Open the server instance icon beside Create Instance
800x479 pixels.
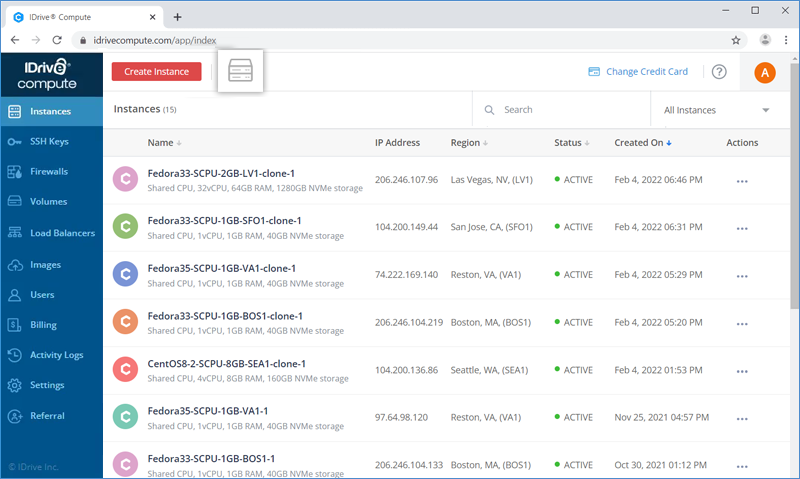240,71
